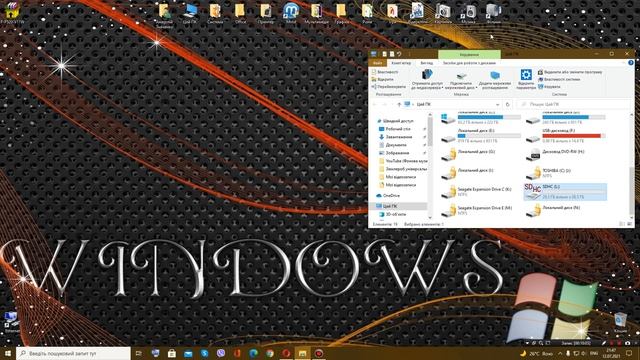Open the Windows Start button

point(8,353)
